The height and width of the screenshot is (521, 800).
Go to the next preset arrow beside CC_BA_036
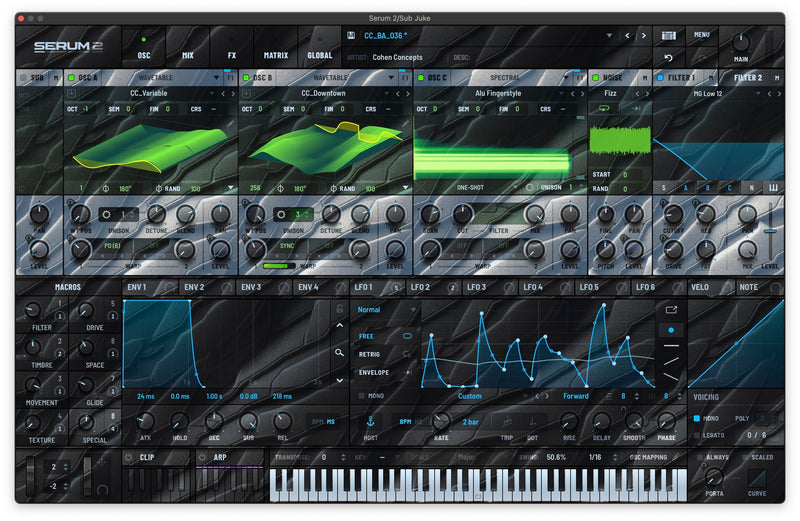point(643,36)
